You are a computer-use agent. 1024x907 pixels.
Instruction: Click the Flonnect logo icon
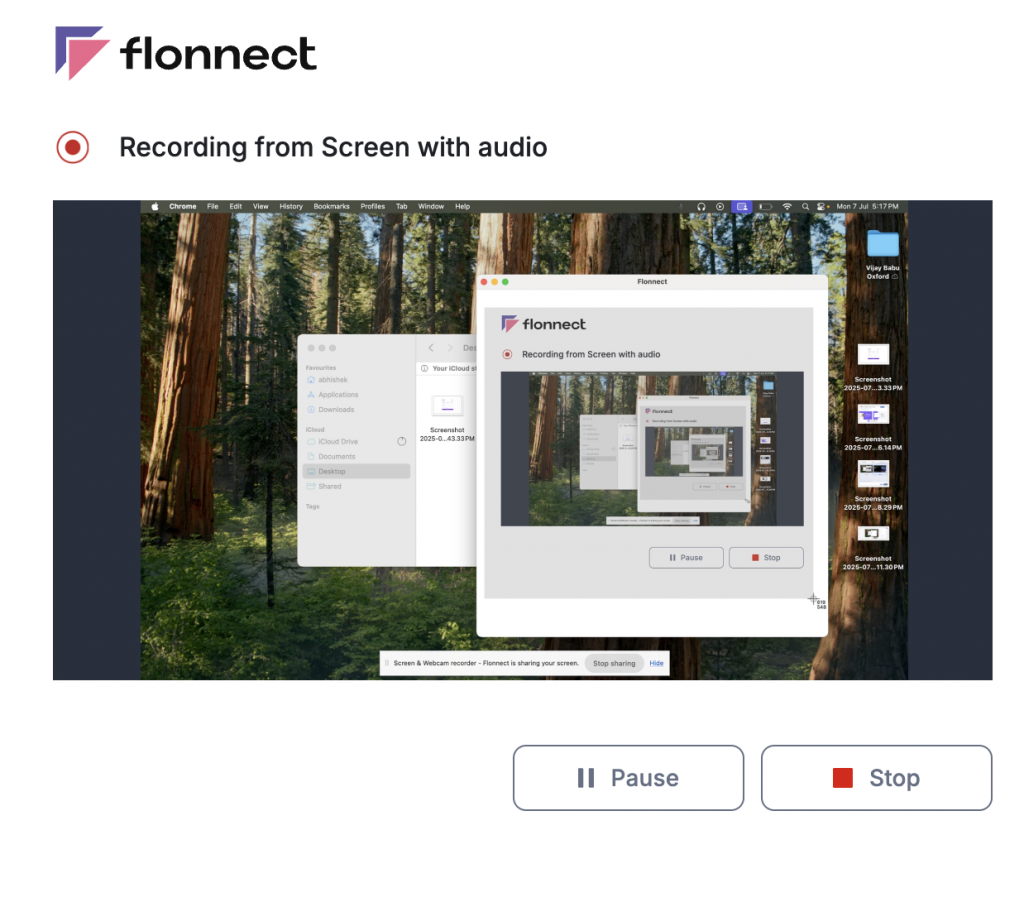click(x=78, y=51)
